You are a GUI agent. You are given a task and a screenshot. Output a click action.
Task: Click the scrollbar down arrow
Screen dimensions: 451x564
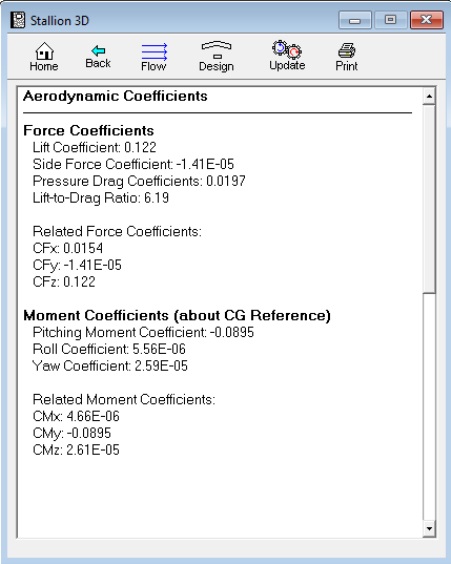tap(429, 529)
